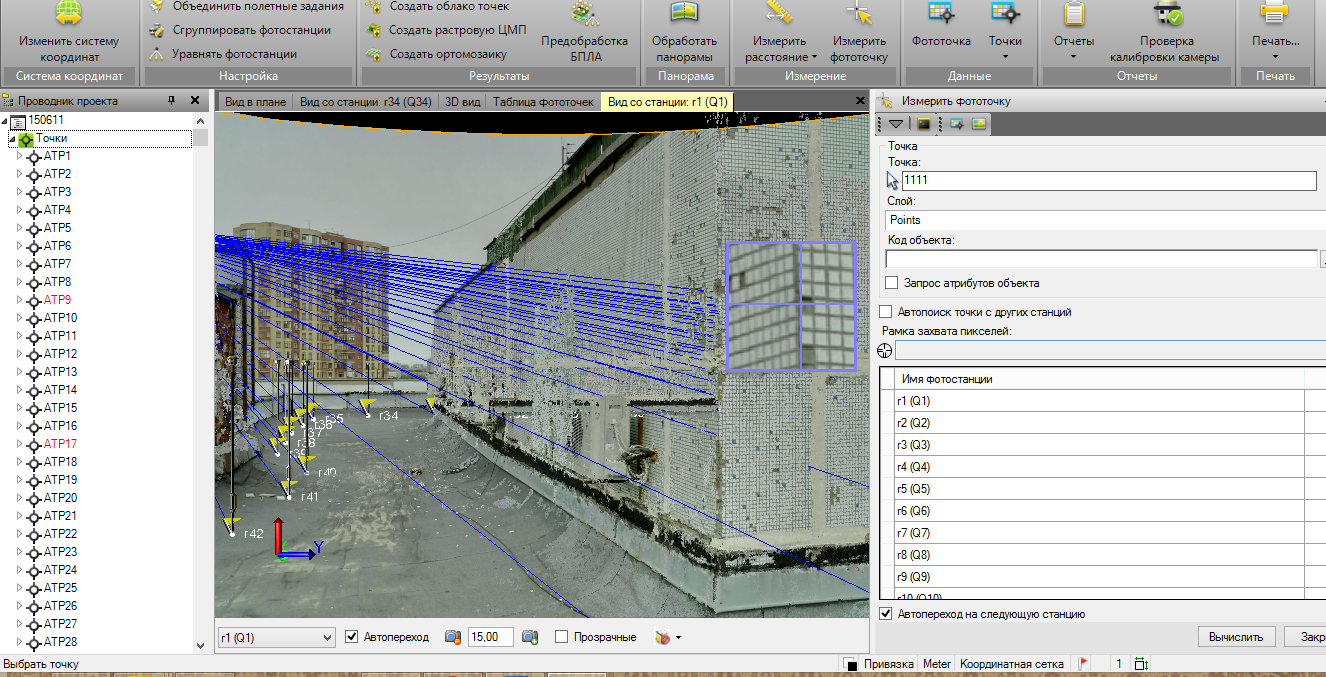Click Создать растровую ЦМП button

(445, 30)
